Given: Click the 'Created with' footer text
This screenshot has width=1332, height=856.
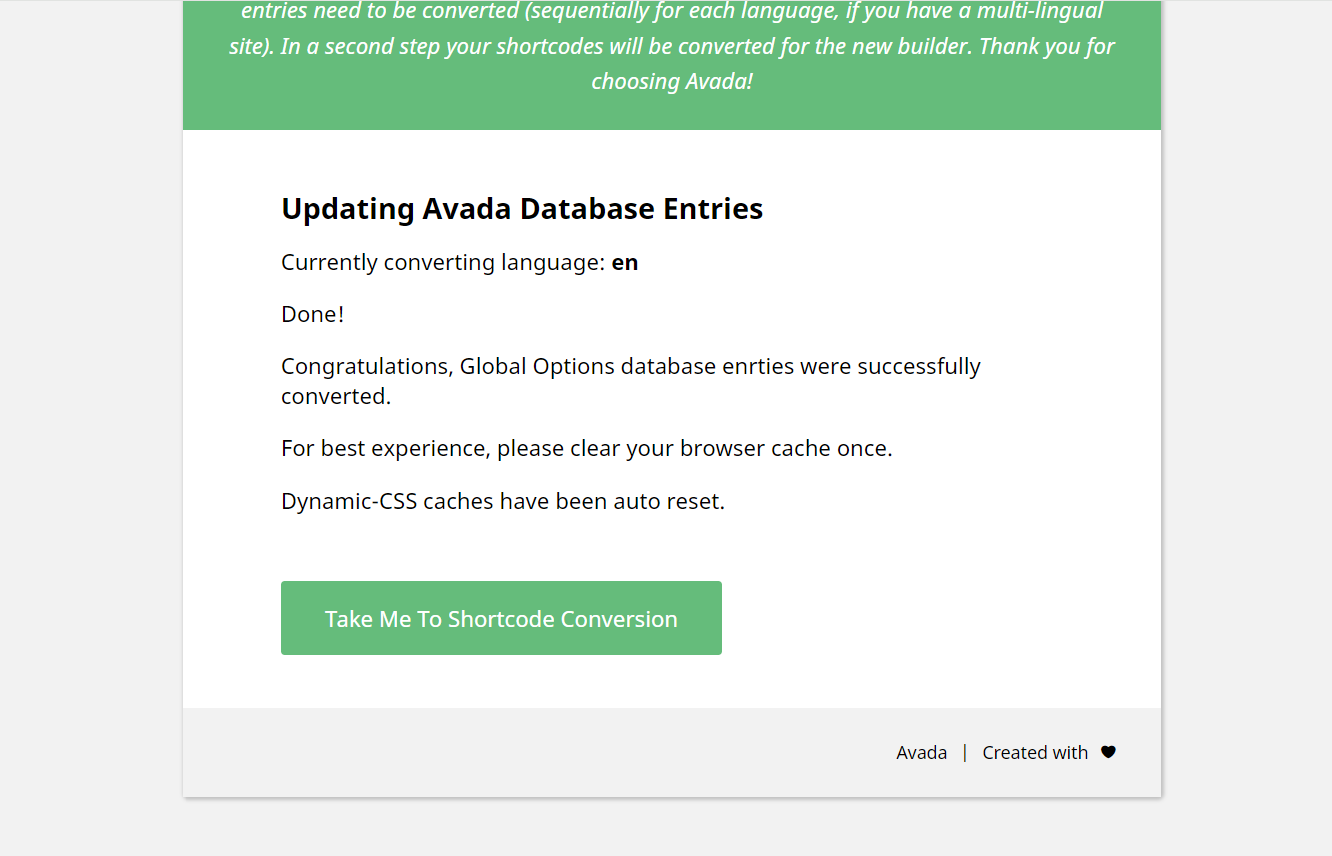Looking at the screenshot, I should (1035, 752).
